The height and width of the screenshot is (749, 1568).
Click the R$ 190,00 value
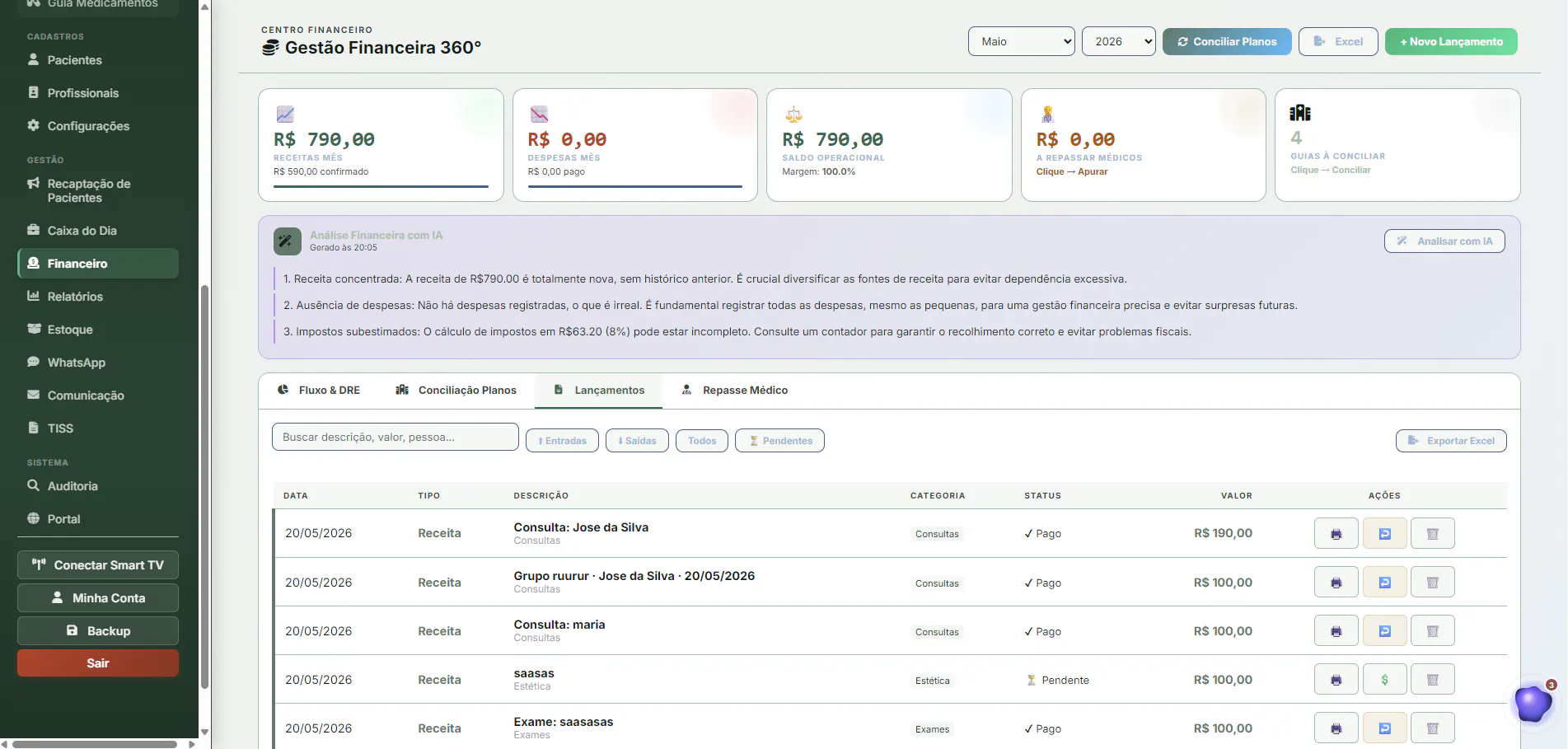coord(1223,533)
